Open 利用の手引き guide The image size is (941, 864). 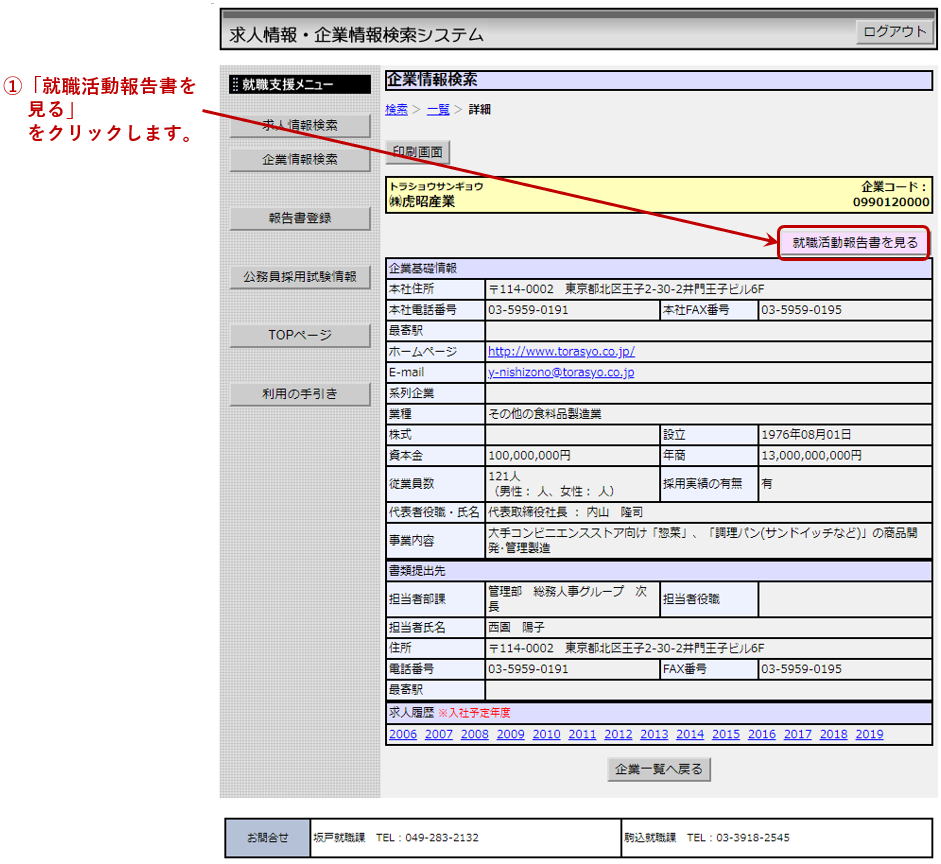tap(300, 394)
